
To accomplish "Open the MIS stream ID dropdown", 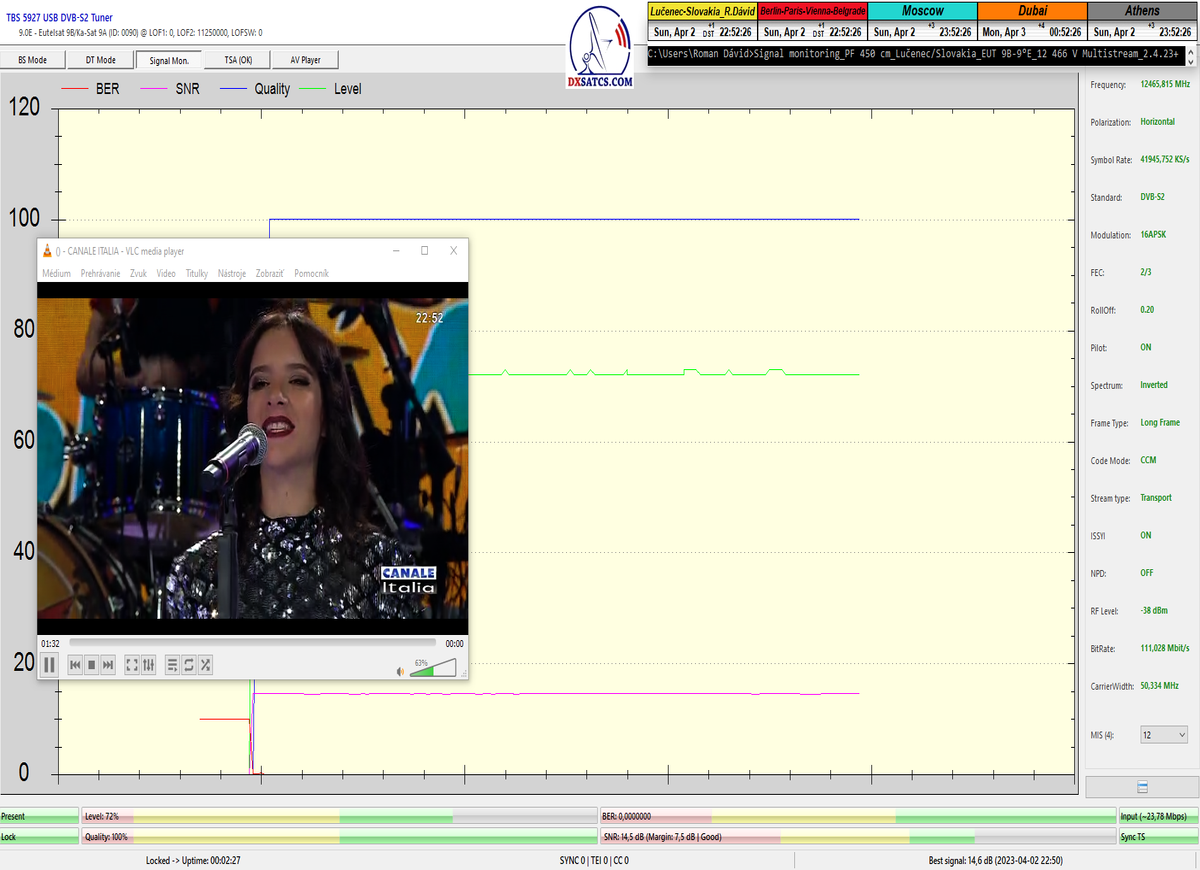I will 1164,735.
